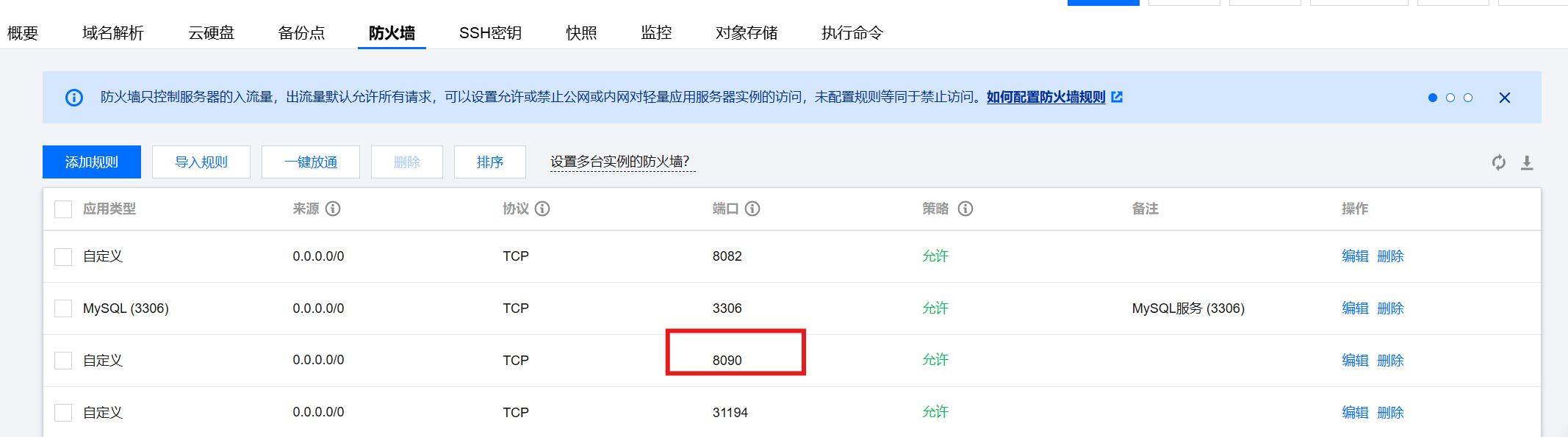Tick the checkbox for the port 31194 rule

click(63, 413)
